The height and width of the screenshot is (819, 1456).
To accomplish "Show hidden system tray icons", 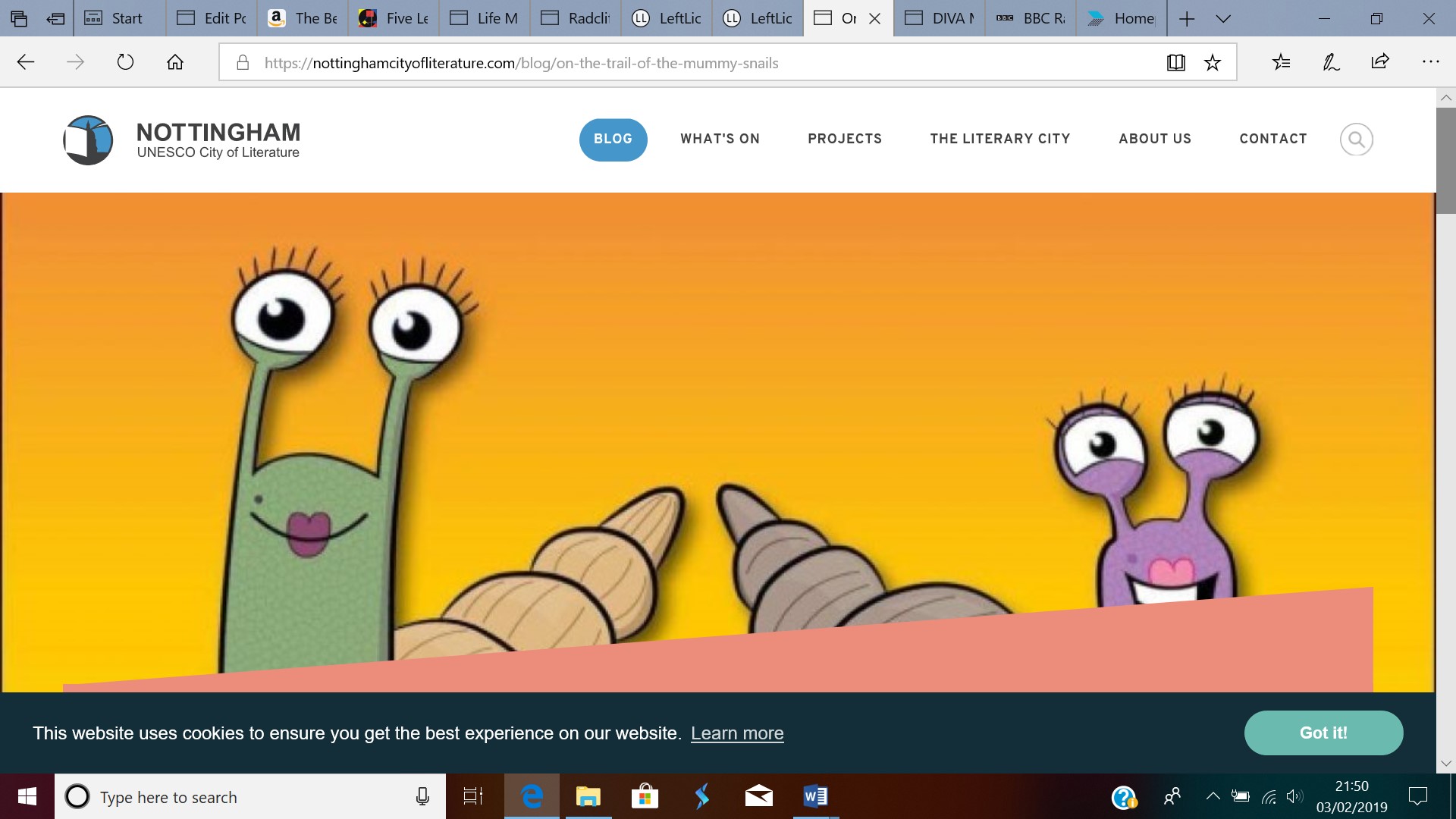I will point(1213,796).
